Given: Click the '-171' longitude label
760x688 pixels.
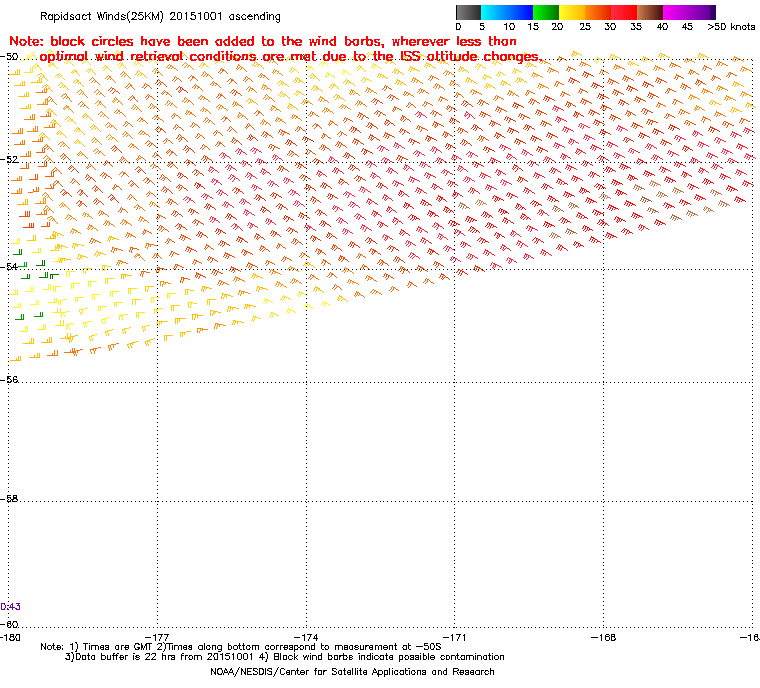Looking at the screenshot, I should click(x=455, y=637).
